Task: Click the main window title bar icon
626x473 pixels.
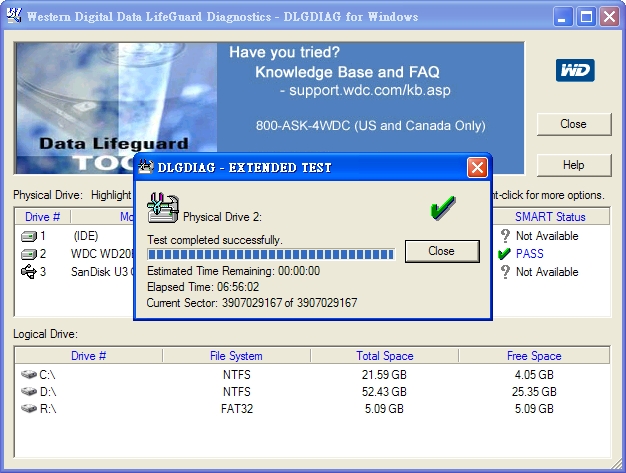Action: (14, 16)
